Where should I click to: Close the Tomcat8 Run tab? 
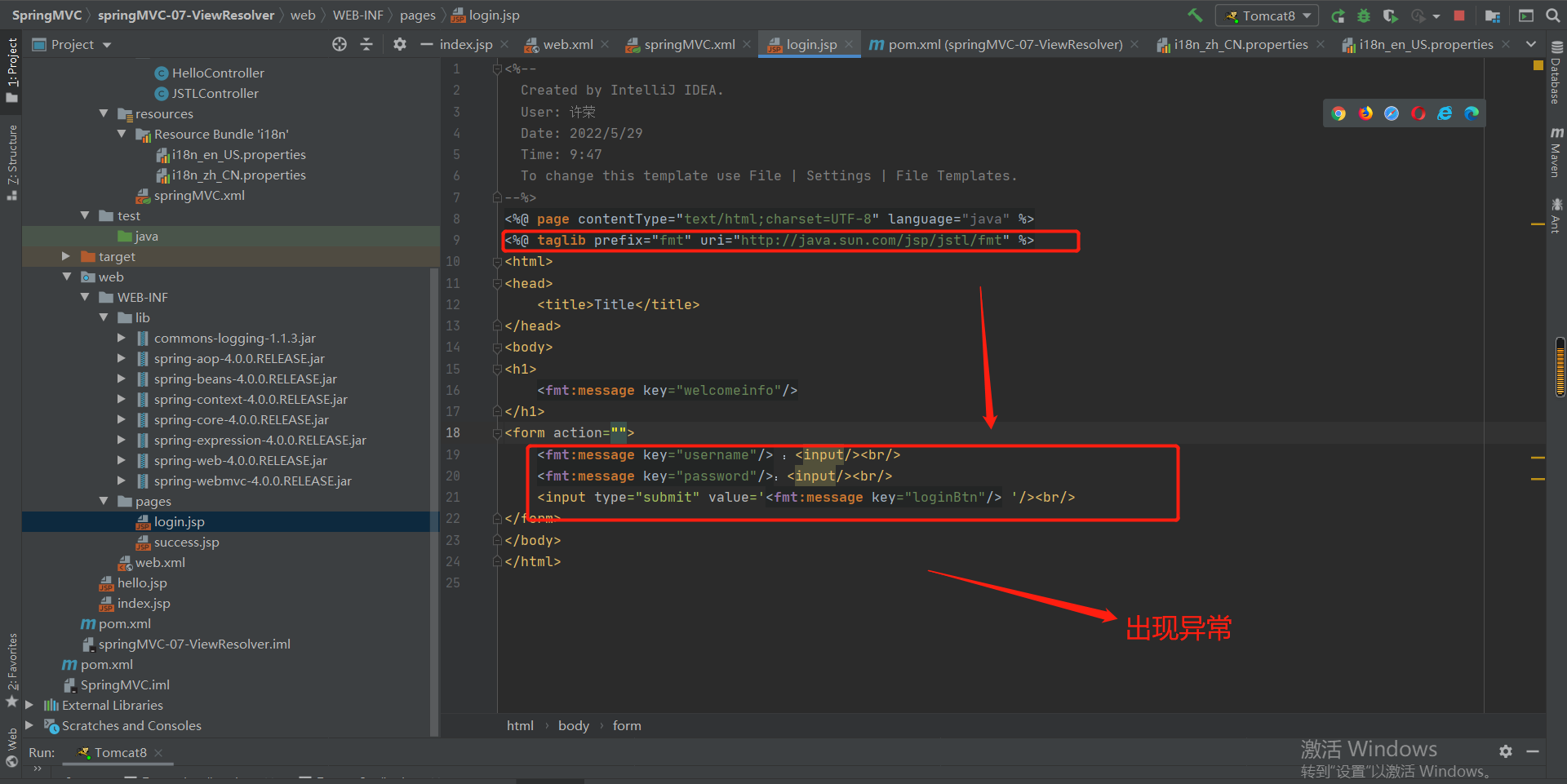coord(158,752)
